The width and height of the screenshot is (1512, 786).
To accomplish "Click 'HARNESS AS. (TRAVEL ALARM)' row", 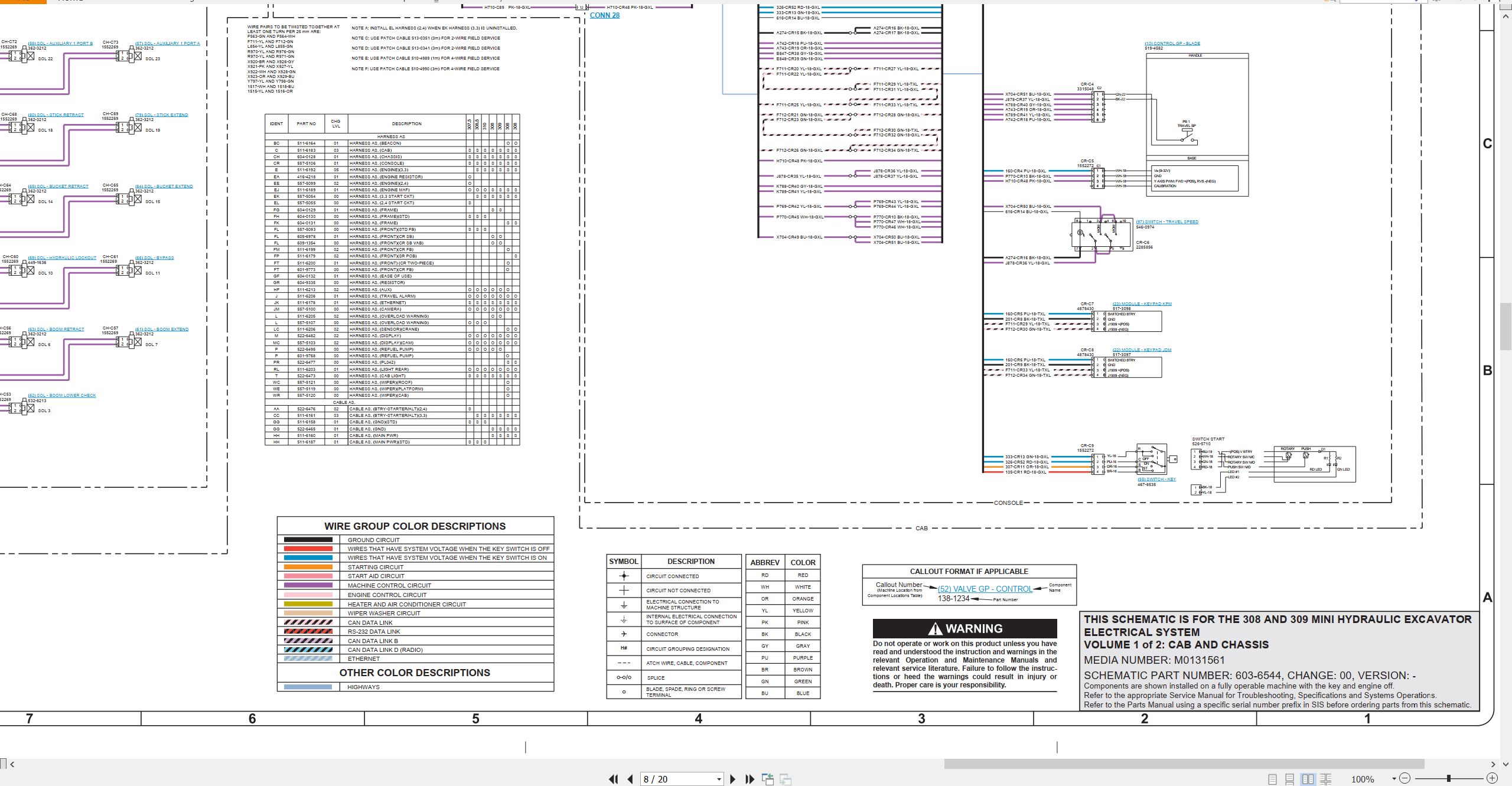I will (392, 296).
